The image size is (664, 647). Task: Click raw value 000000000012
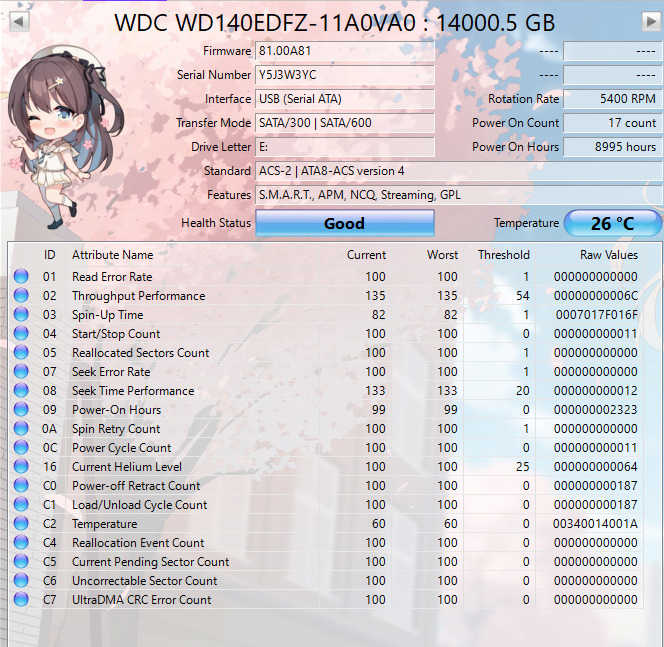pyautogui.click(x=595, y=391)
